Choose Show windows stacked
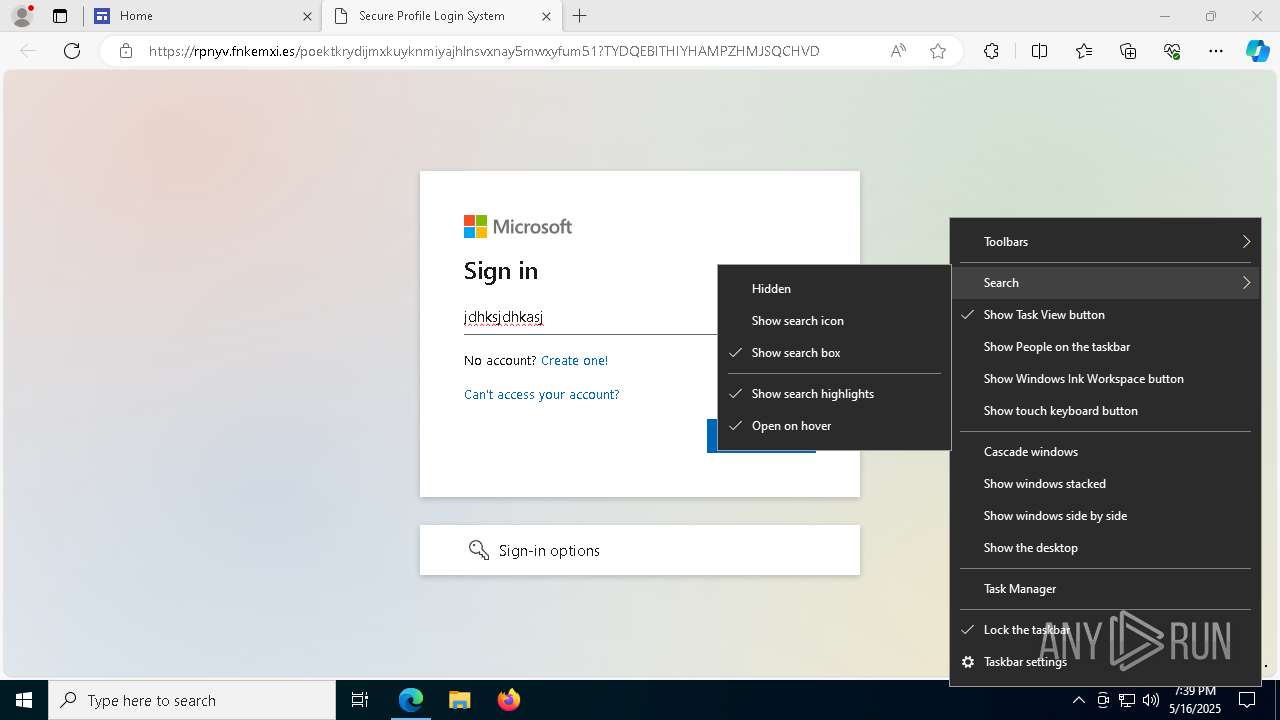 pyautogui.click(x=1105, y=484)
